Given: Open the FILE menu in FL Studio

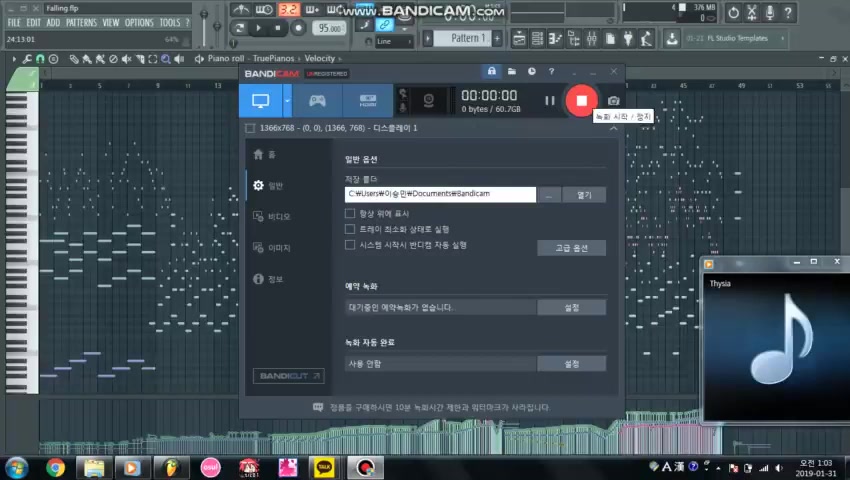Looking at the screenshot, I should pyautogui.click(x=14, y=23).
